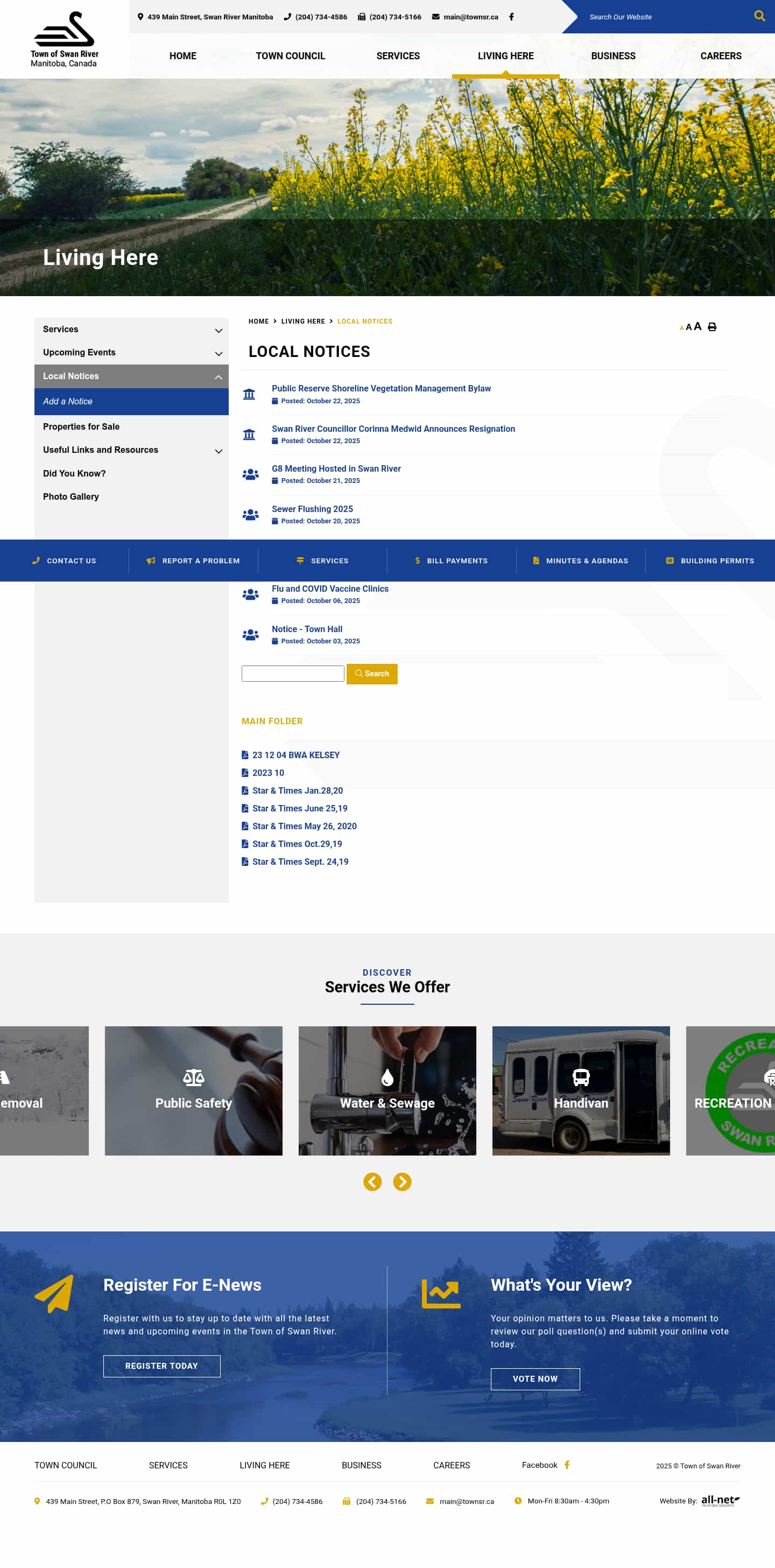Click the Public Safety scales icon
The image size is (775, 1568).
coord(193,1077)
